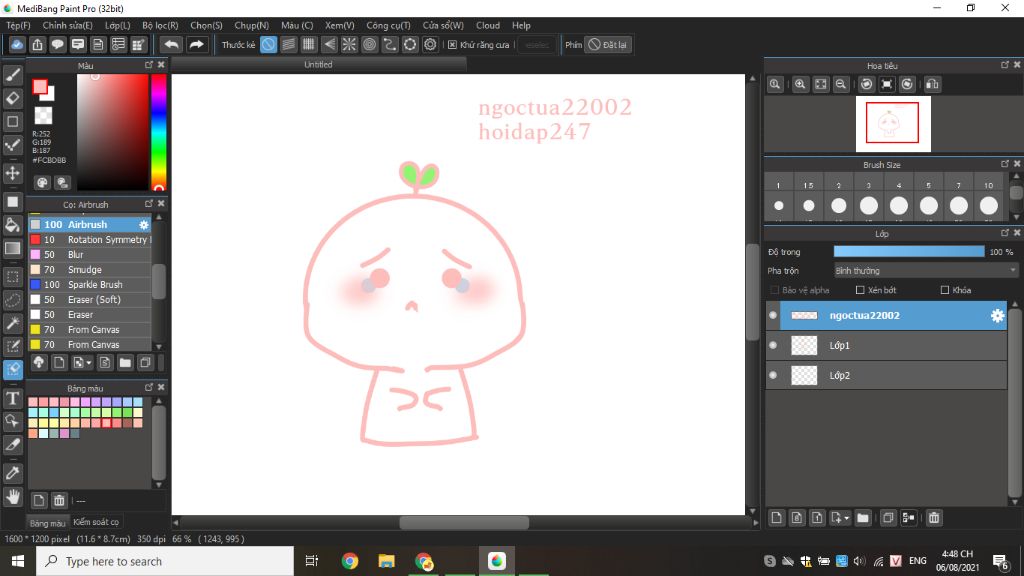Viewport: 1024px width, 576px height.
Task: Click the horizontal canvas scrollbar
Action: click(x=464, y=522)
